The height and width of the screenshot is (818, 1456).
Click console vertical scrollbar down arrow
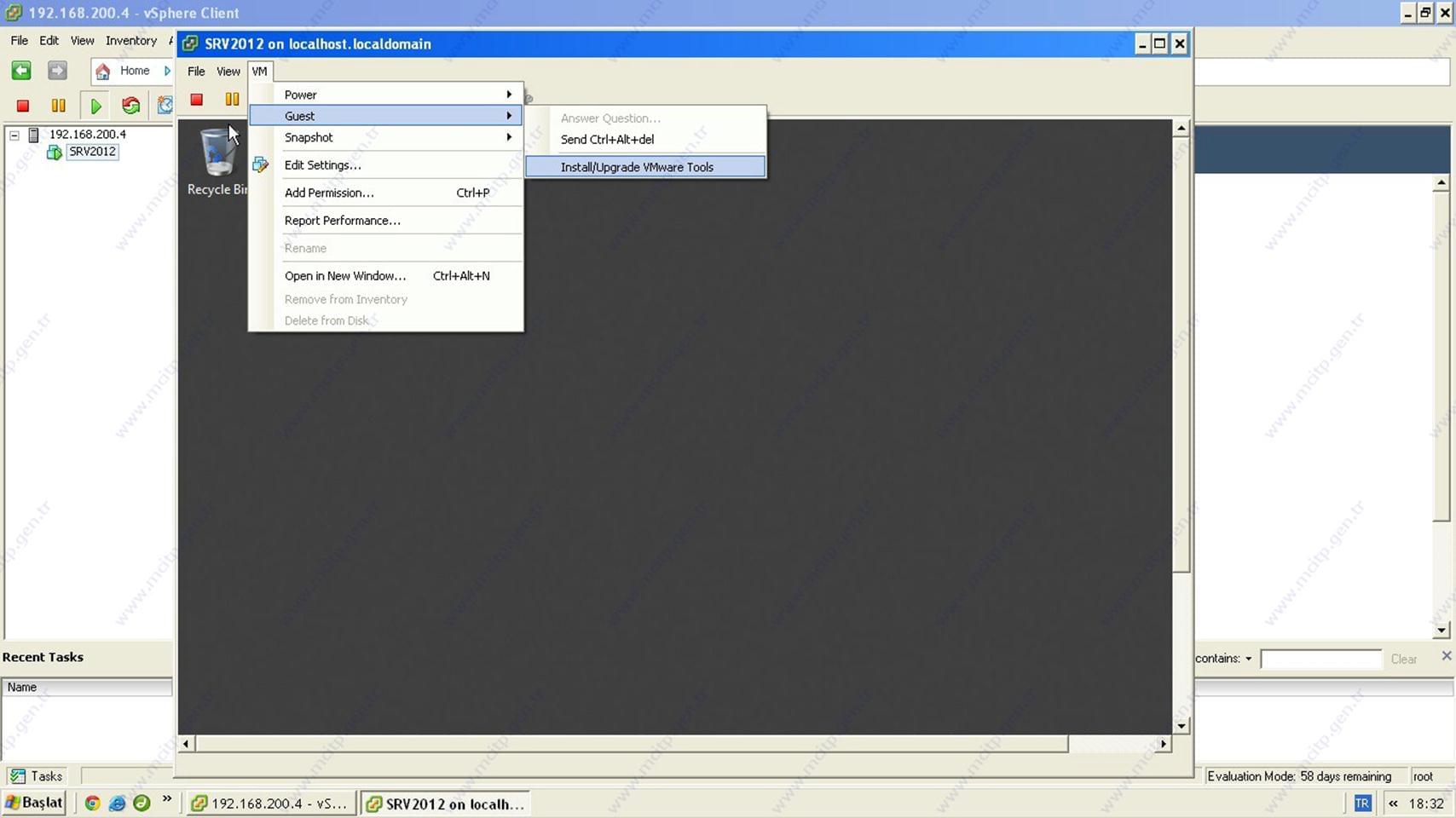point(1181,726)
